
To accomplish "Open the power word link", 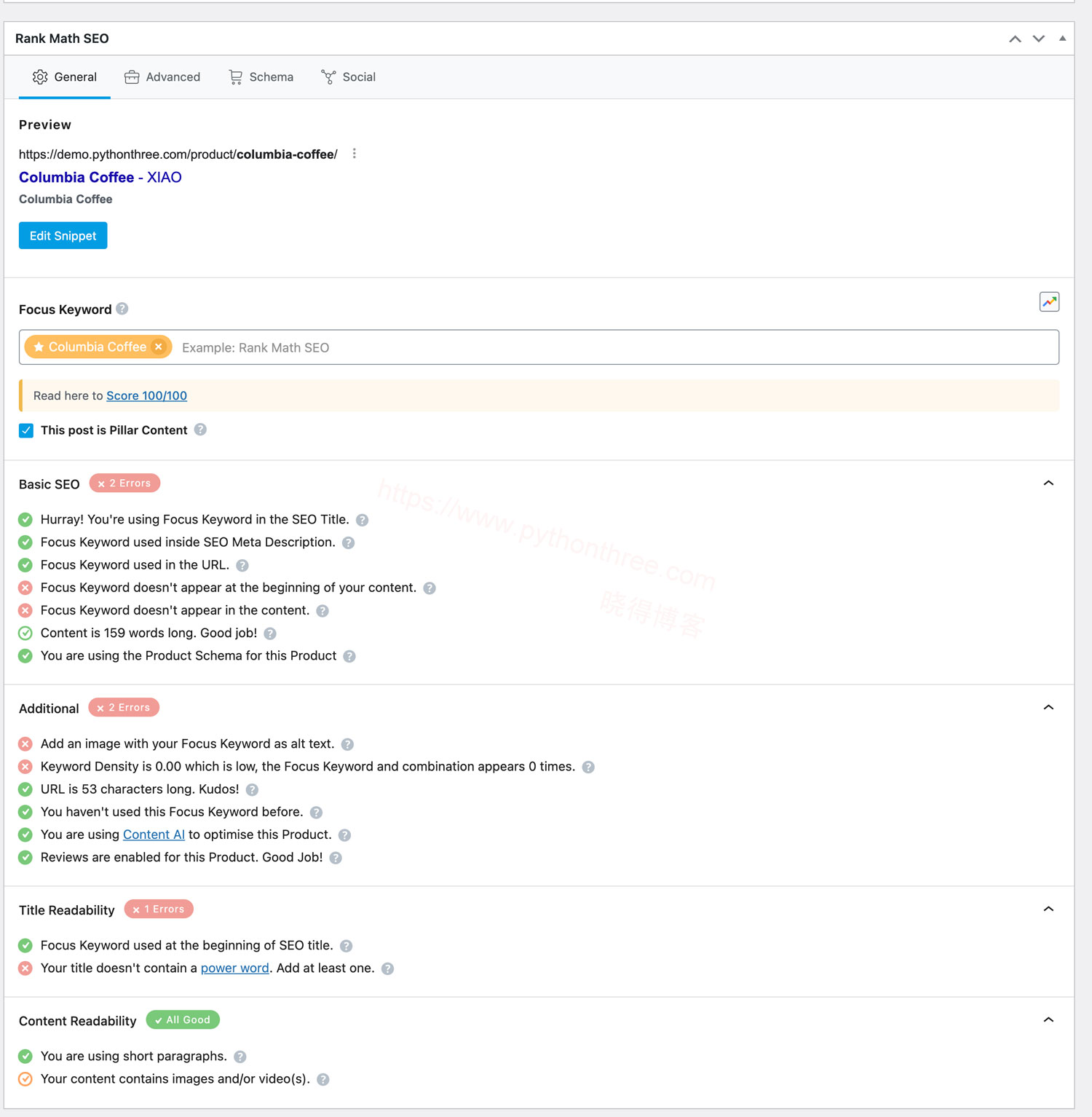I will 234,968.
